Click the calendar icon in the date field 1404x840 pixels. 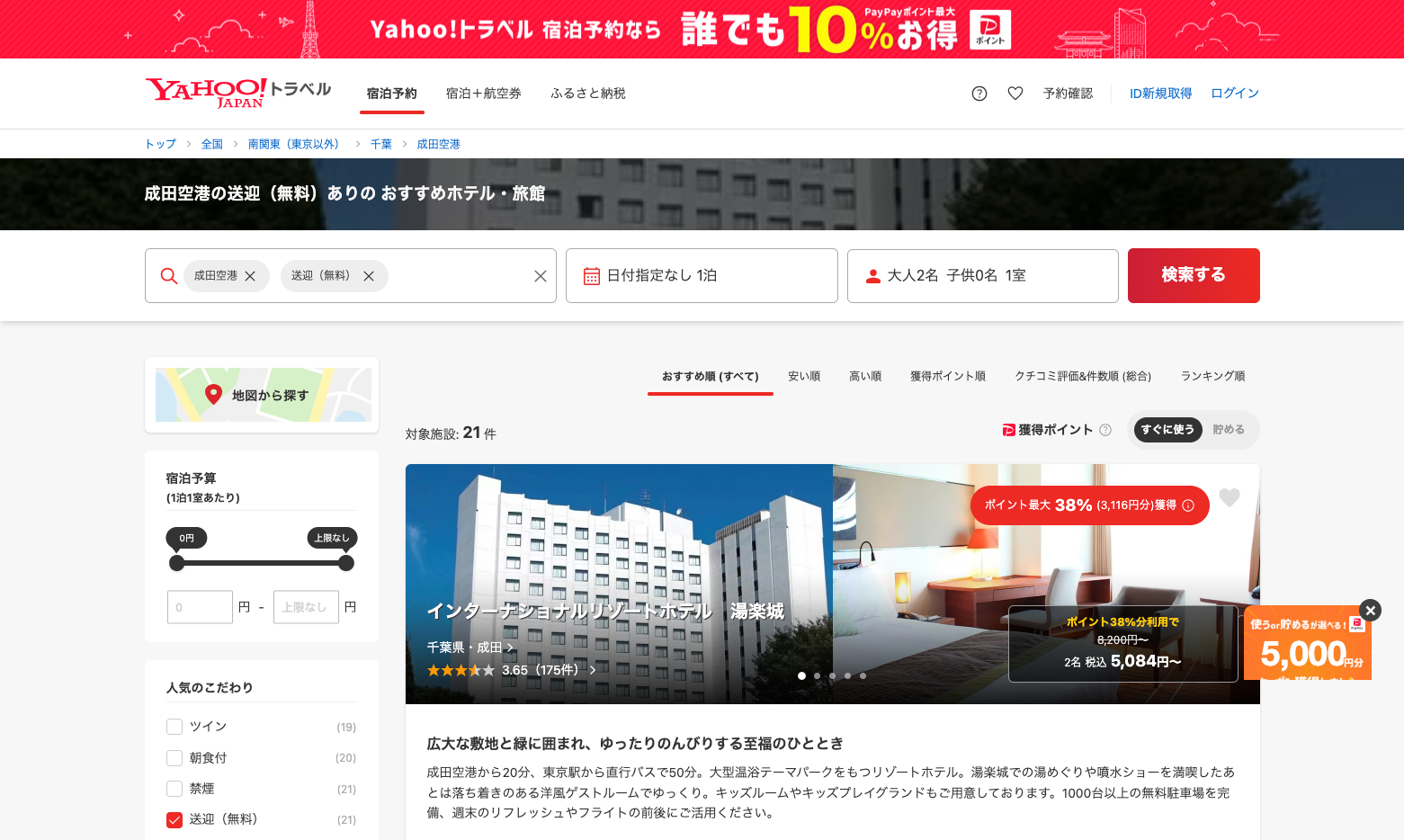point(591,276)
